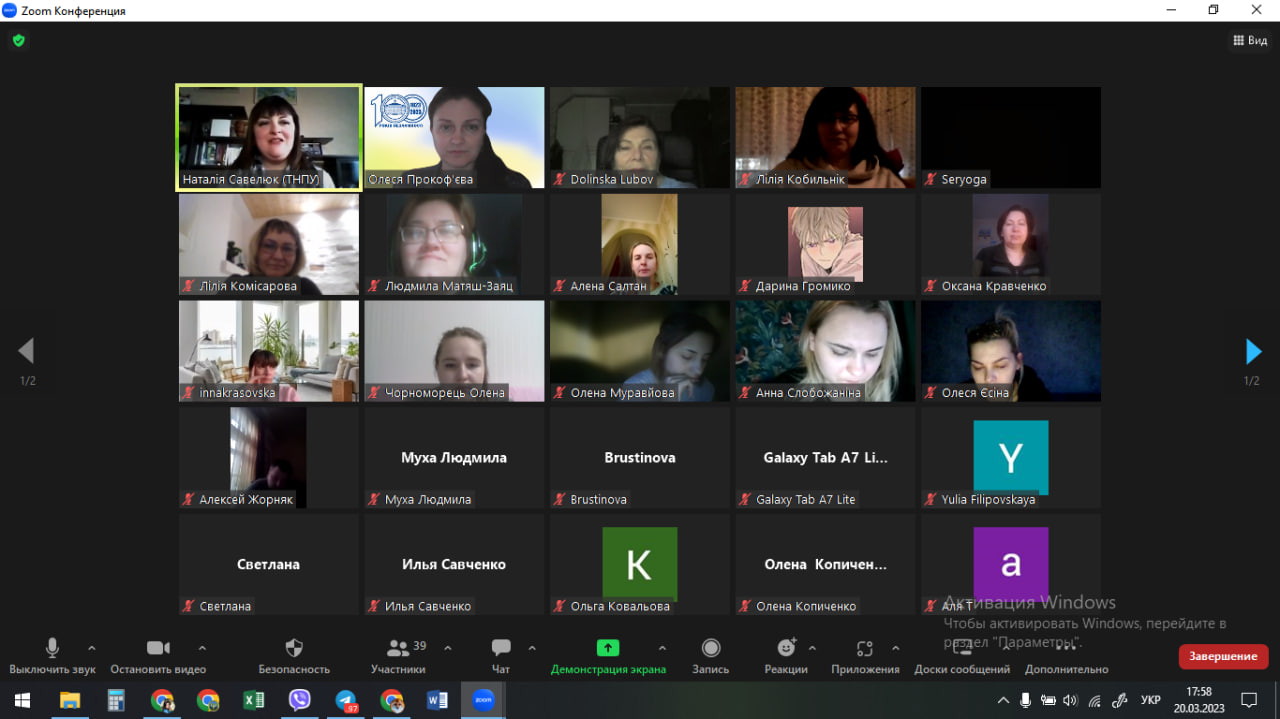This screenshot has width=1280, height=719.
Task: Go to next page of participants
Action: [x=1253, y=351]
